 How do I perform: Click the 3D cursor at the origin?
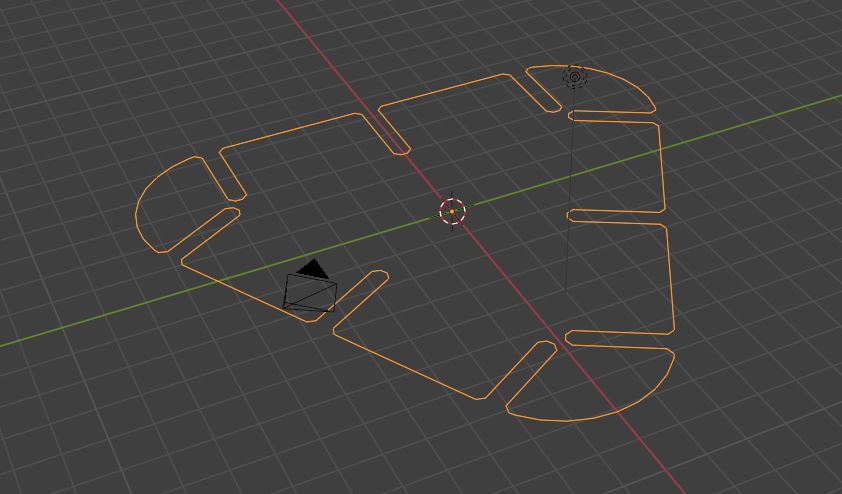452,212
